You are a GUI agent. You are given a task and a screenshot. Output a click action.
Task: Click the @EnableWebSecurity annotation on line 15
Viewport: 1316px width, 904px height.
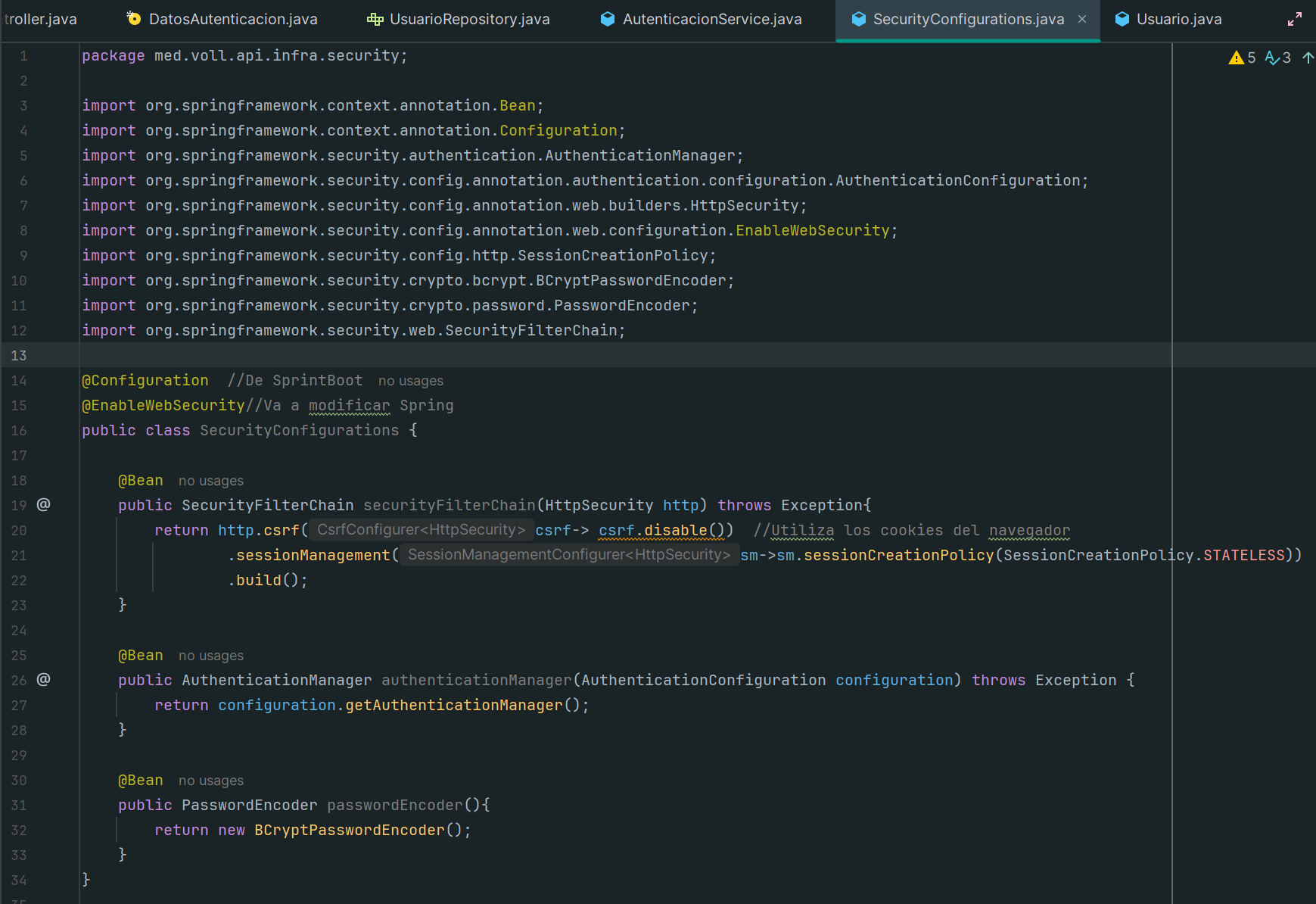(x=163, y=405)
